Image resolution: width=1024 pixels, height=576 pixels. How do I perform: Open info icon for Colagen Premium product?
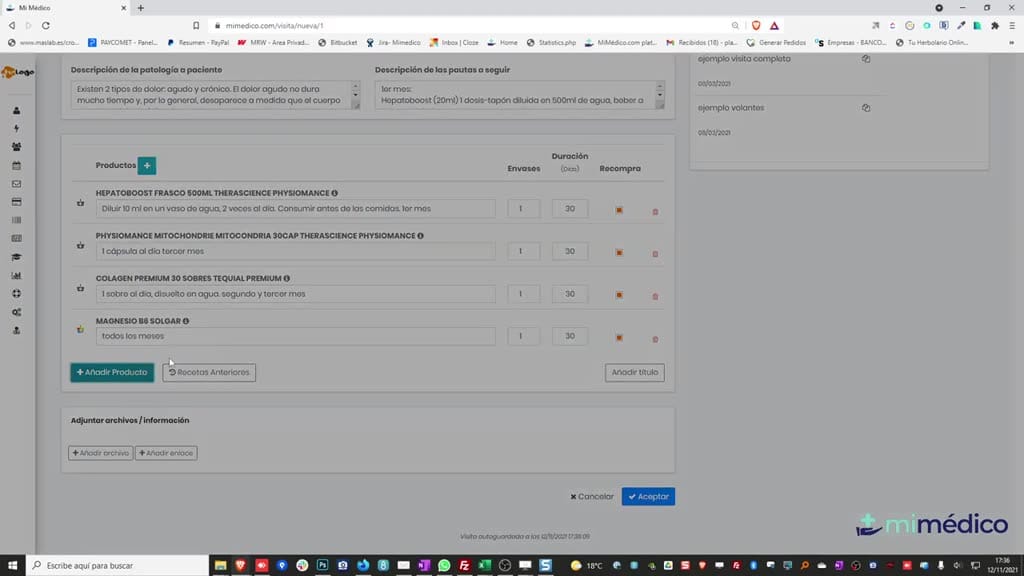pos(287,278)
